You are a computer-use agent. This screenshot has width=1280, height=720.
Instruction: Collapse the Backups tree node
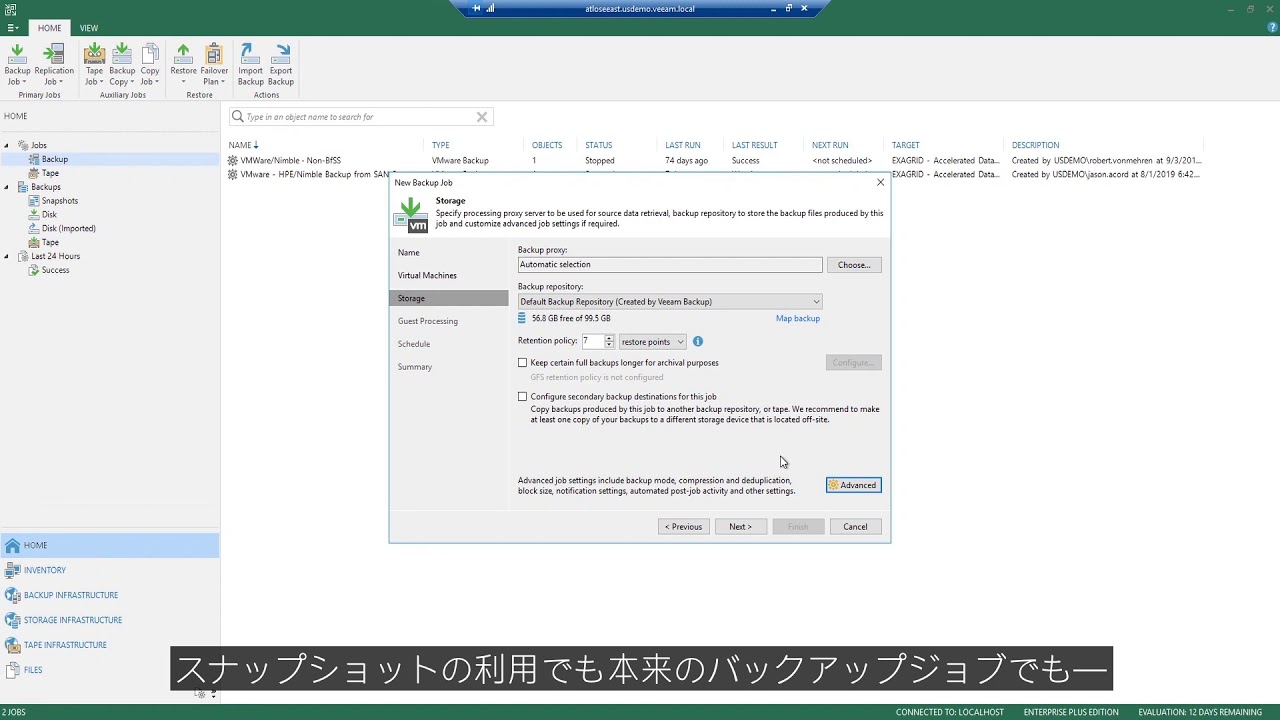tap(7, 187)
